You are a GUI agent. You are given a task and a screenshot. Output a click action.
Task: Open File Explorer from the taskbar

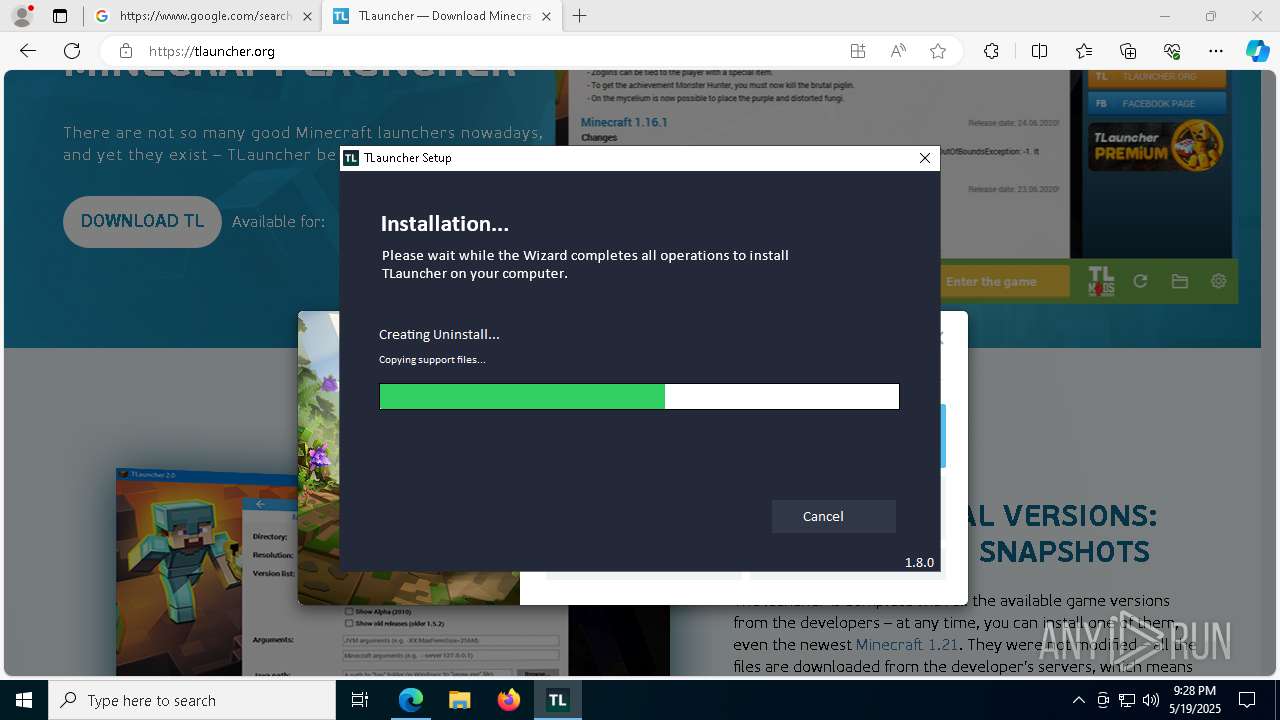(459, 700)
